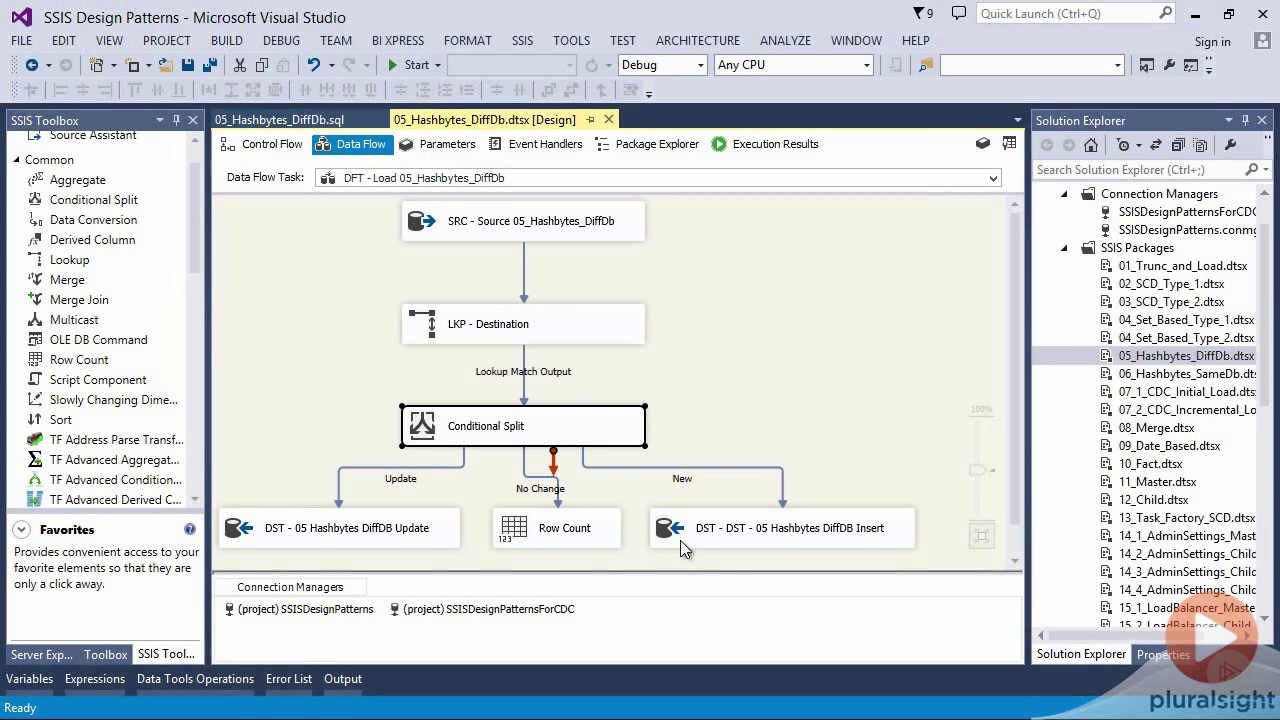Collapse the SSIS Packages node
Viewport: 1280px width, 720px height.
(x=1064, y=248)
